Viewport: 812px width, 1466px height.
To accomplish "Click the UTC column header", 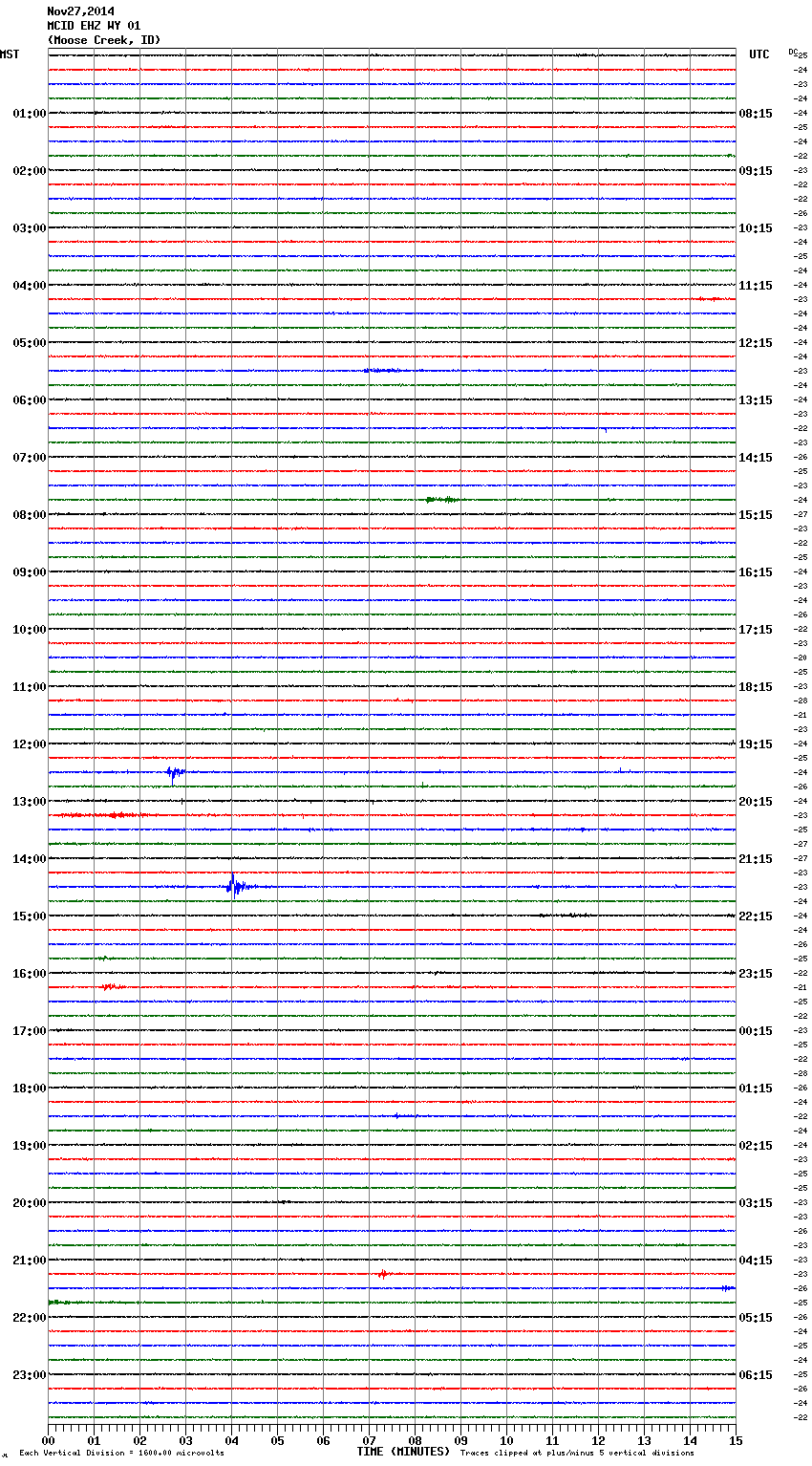I will 759,54.
